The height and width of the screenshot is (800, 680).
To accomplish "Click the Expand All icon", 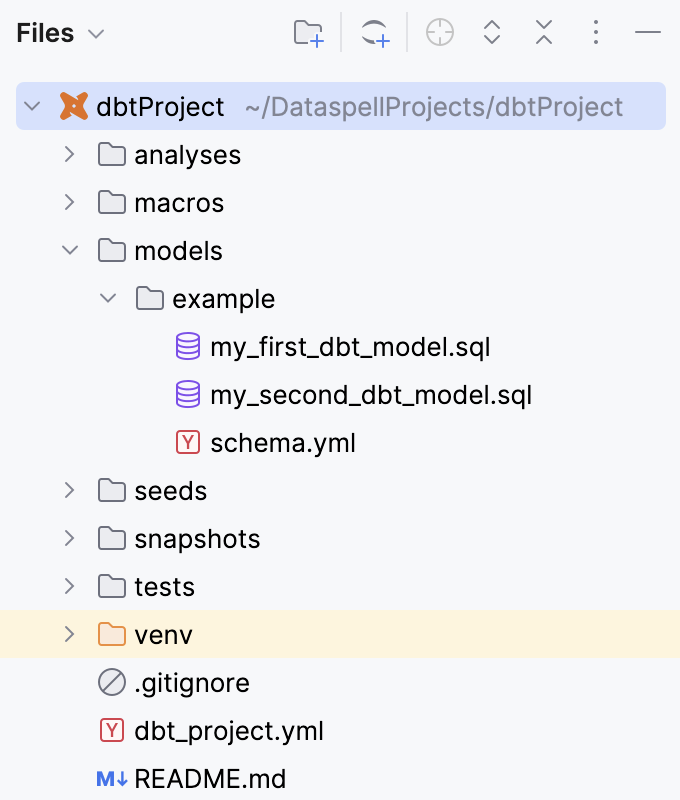I will point(491,33).
